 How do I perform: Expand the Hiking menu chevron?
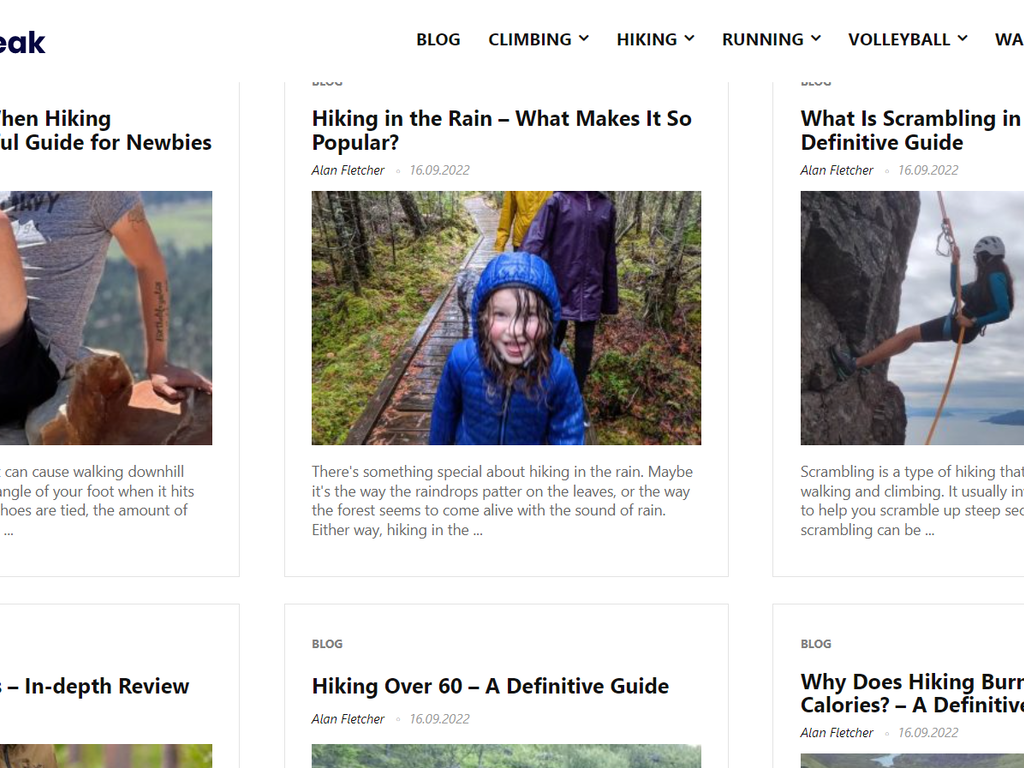pyautogui.click(x=689, y=39)
